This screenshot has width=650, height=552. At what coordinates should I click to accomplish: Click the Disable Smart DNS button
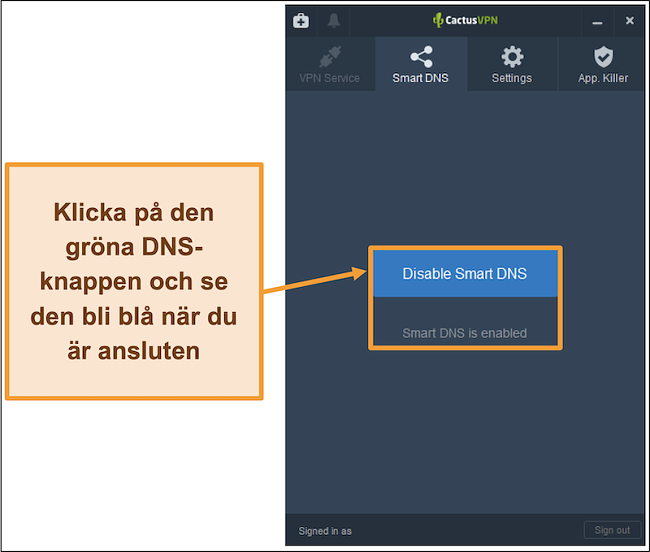pos(465,274)
